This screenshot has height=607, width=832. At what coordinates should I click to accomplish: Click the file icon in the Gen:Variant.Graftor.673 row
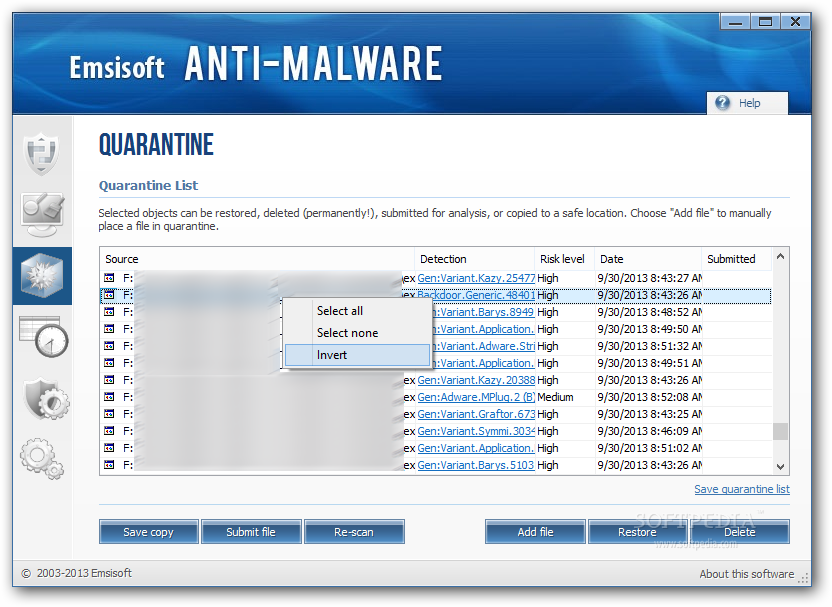(109, 413)
